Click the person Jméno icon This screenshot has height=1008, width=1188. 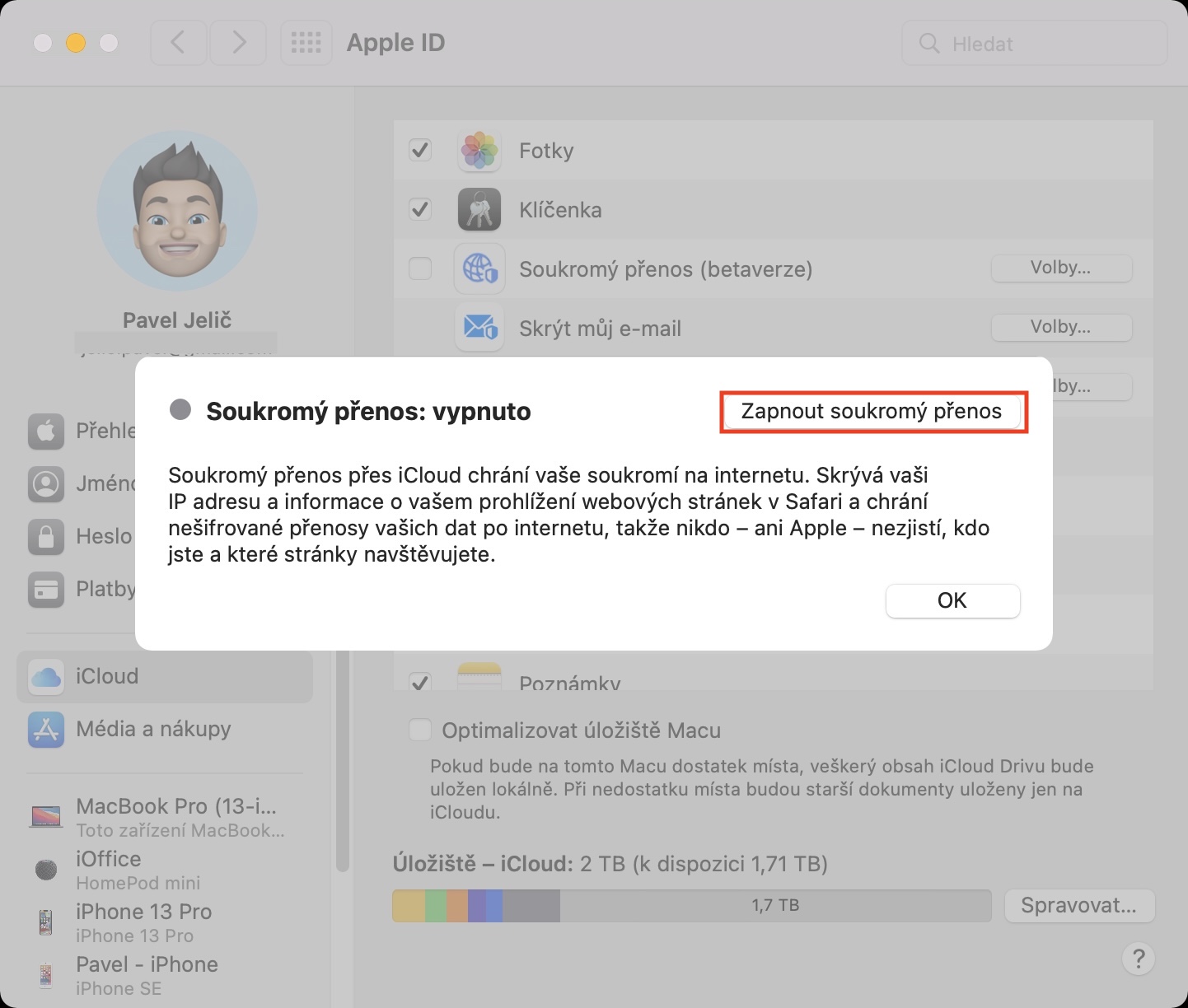point(46,484)
